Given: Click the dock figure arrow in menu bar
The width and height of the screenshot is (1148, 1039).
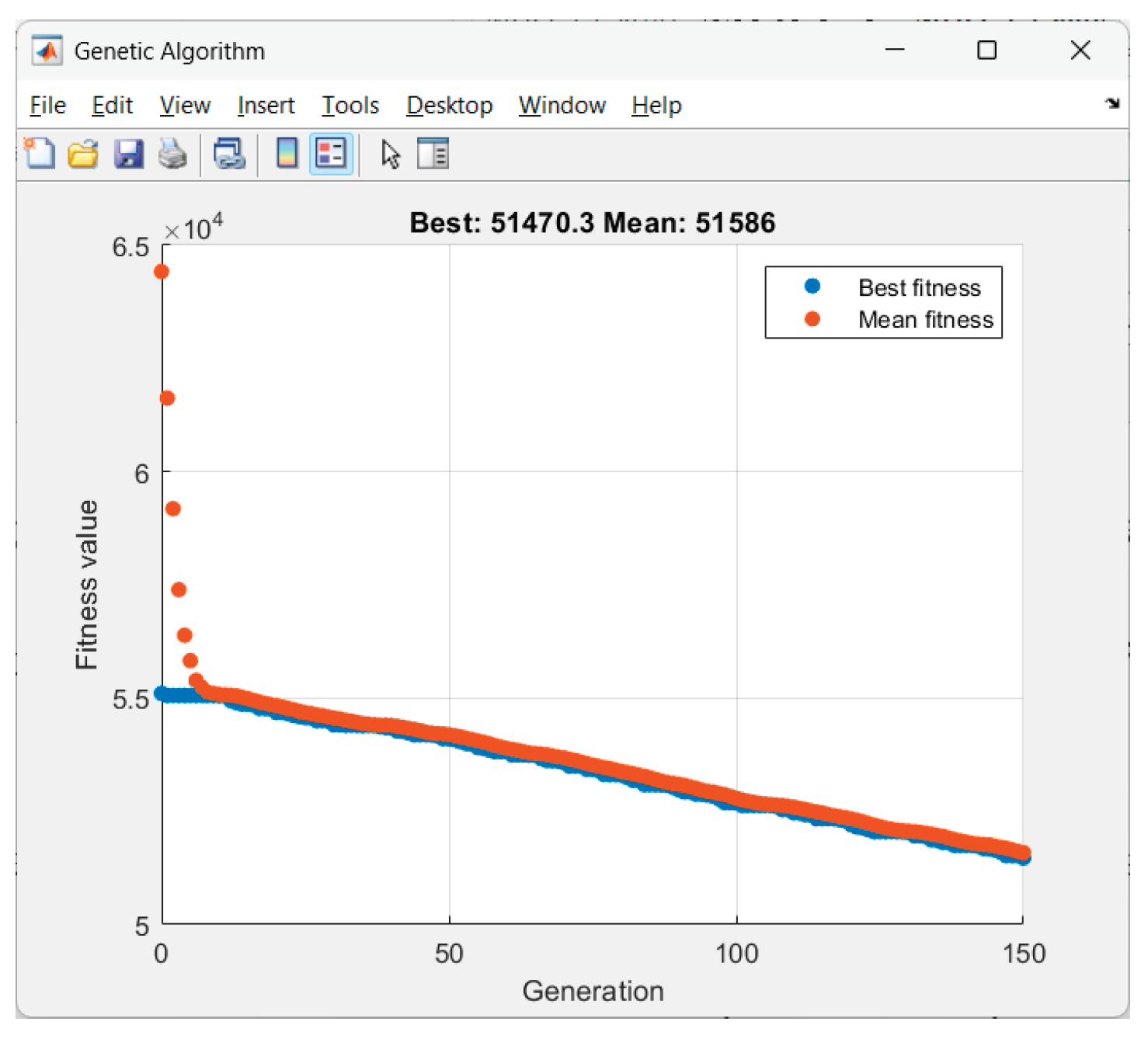Looking at the screenshot, I should (x=1112, y=103).
